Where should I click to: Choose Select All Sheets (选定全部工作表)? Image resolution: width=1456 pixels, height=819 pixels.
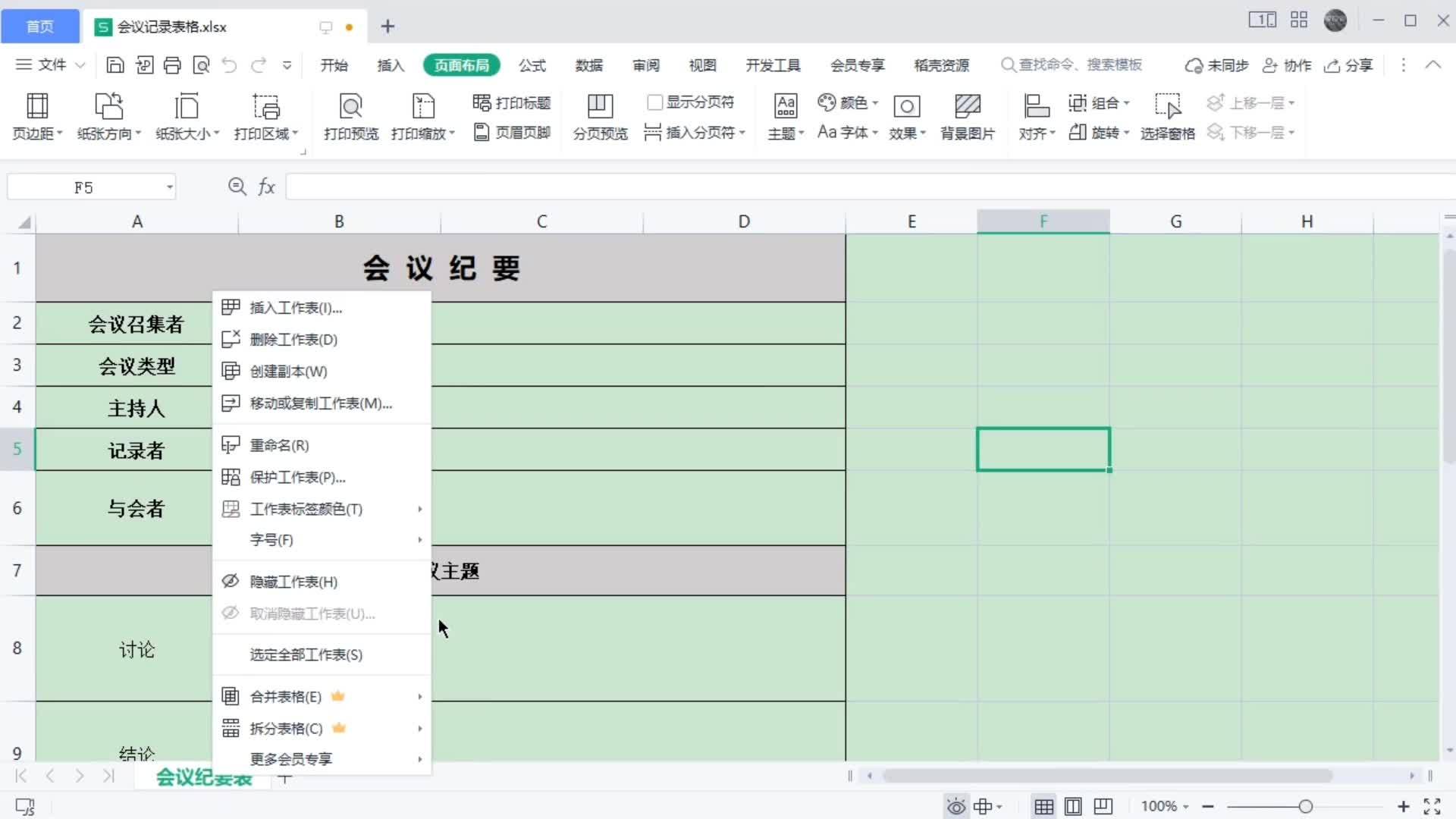(322, 654)
